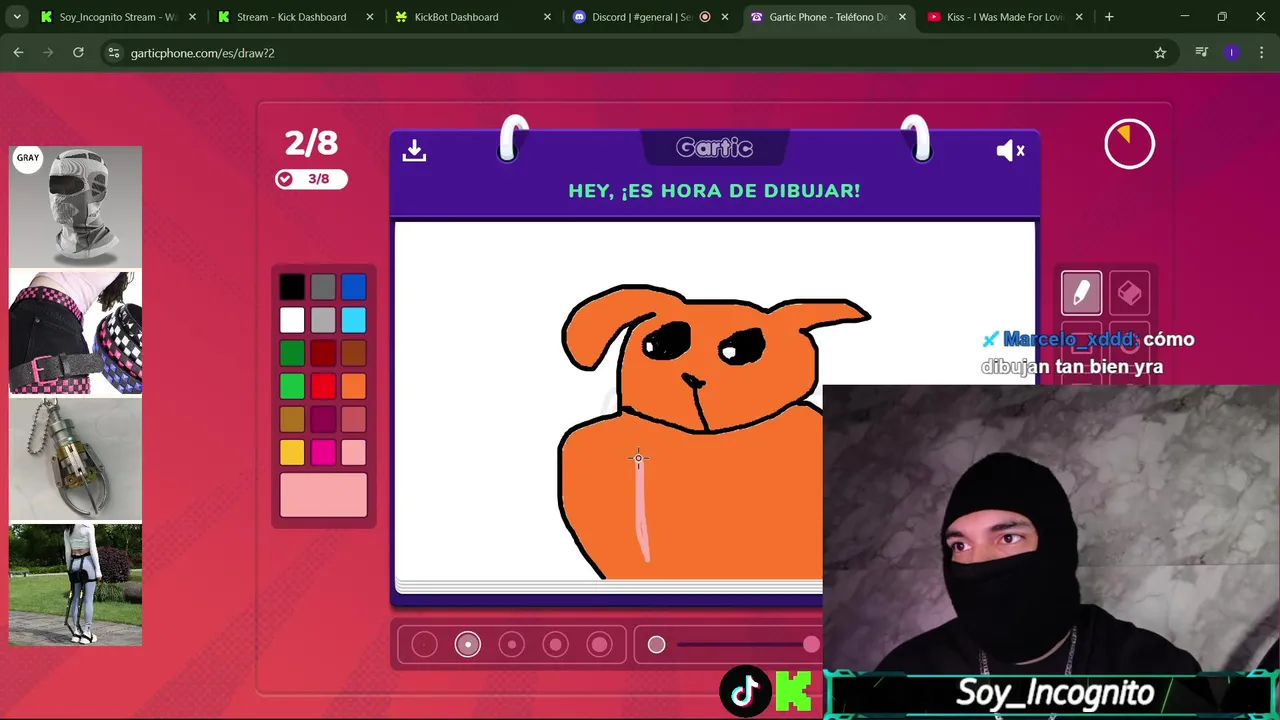Image resolution: width=1280 pixels, height=720 pixels.
Task: Open a new browser tab
Action: click(1109, 17)
